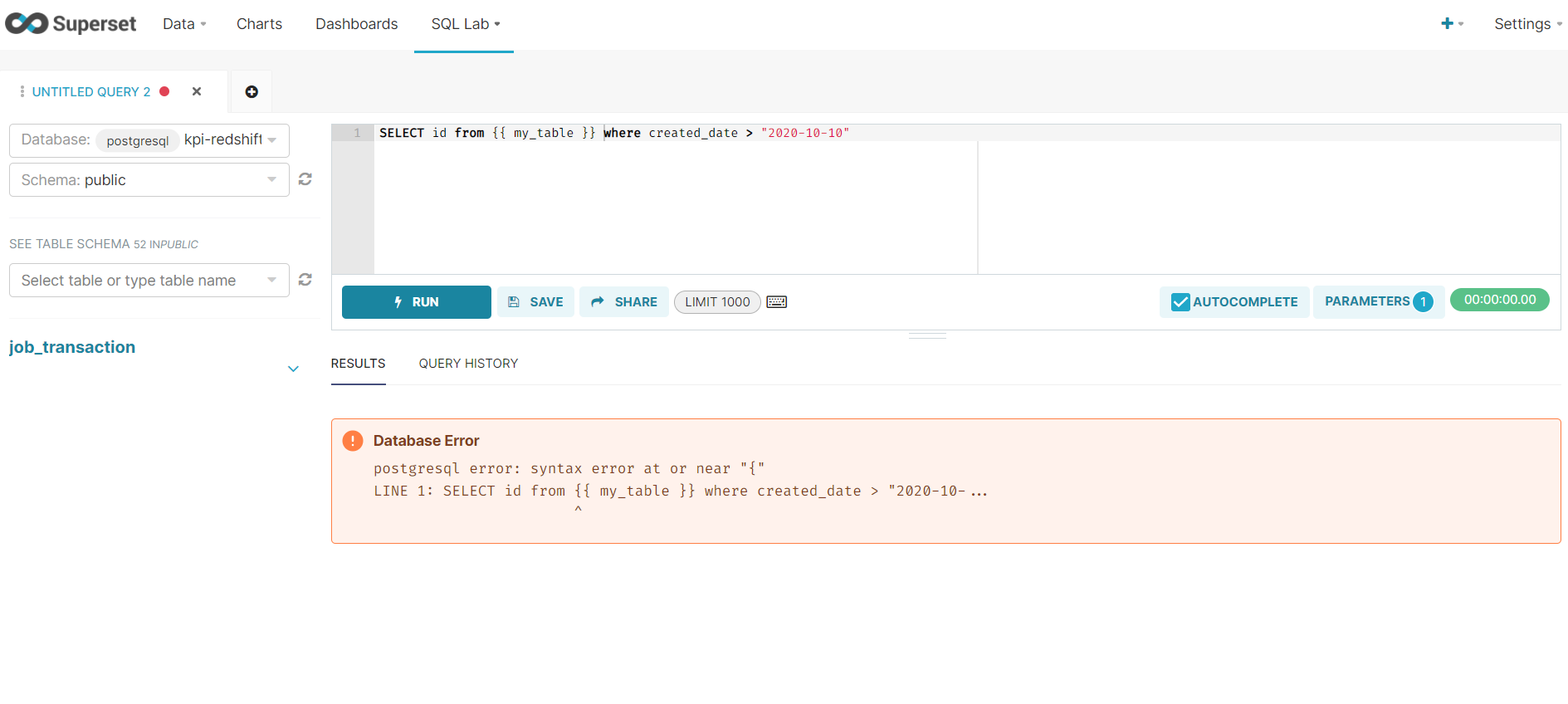Collapse the job_transaction table chevron
Viewport: 1568px width, 704px height.
coord(293,369)
